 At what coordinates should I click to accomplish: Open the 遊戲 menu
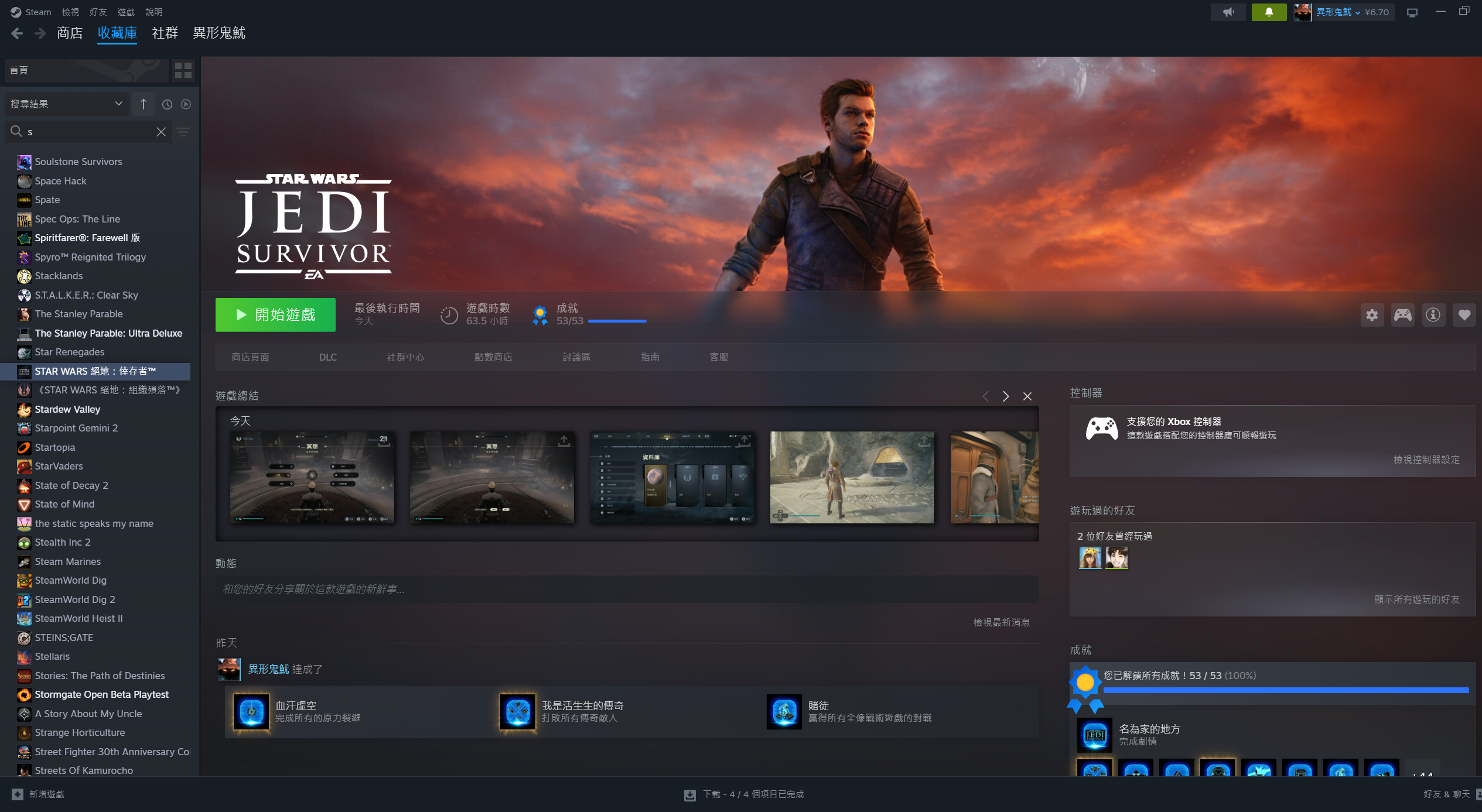tap(126, 12)
